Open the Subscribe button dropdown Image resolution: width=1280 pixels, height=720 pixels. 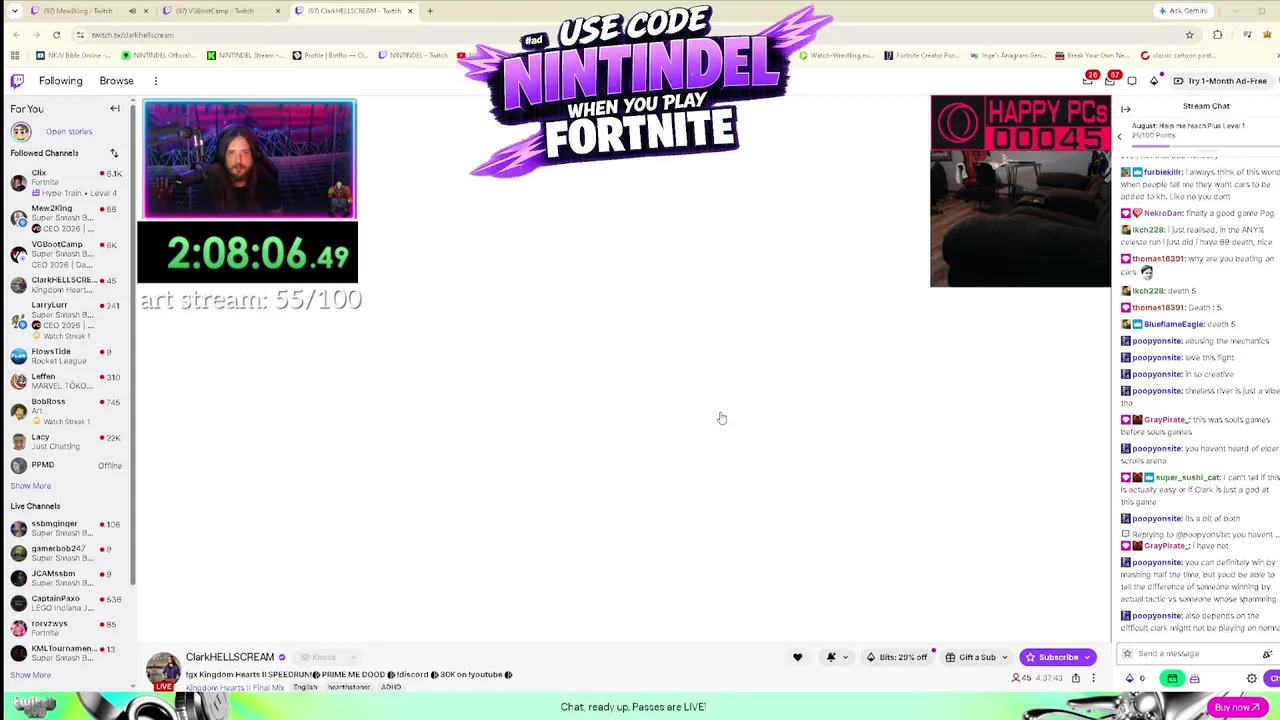pyautogui.click(x=1089, y=657)
